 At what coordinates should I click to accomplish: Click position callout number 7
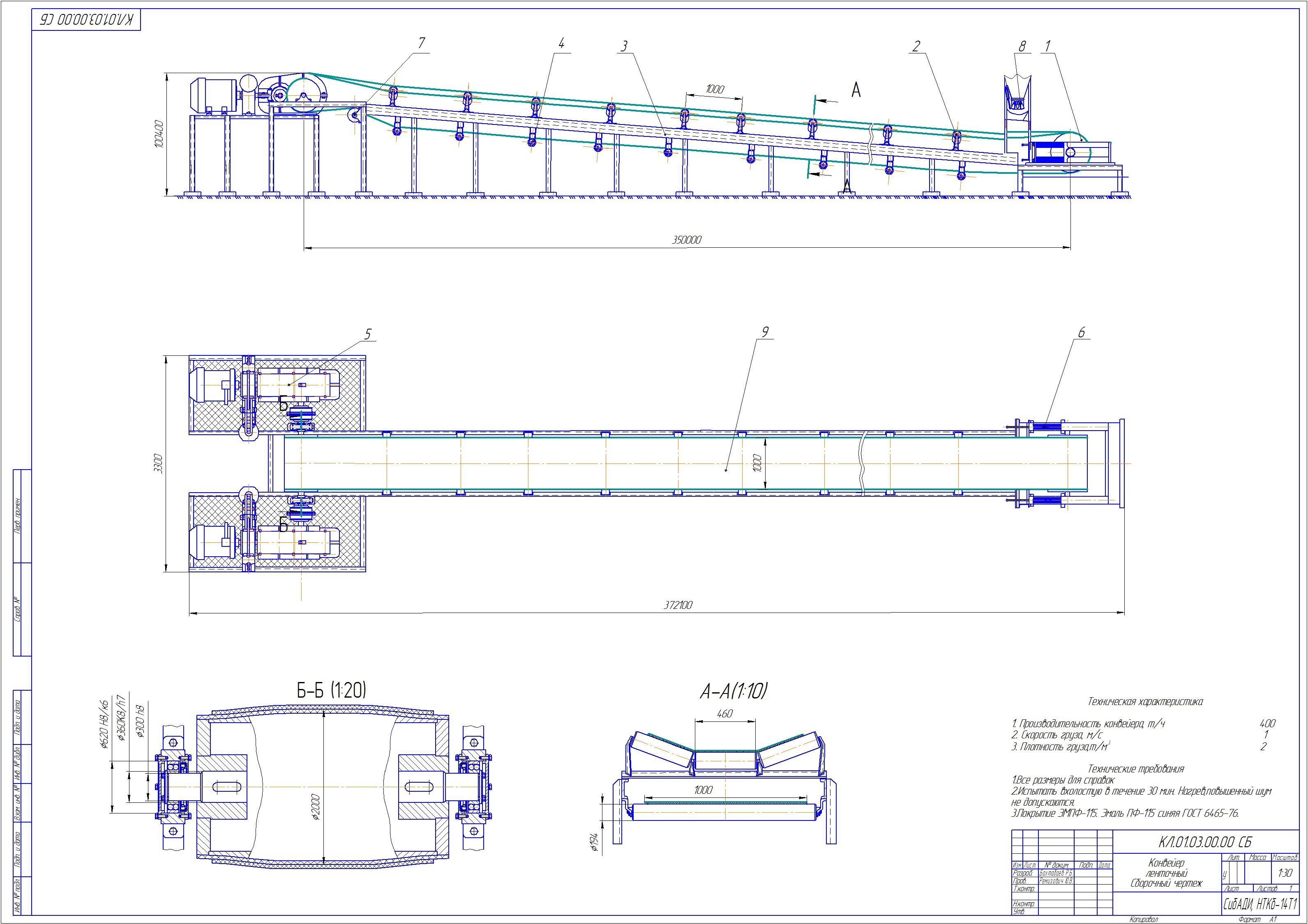[x=422, y=43]
